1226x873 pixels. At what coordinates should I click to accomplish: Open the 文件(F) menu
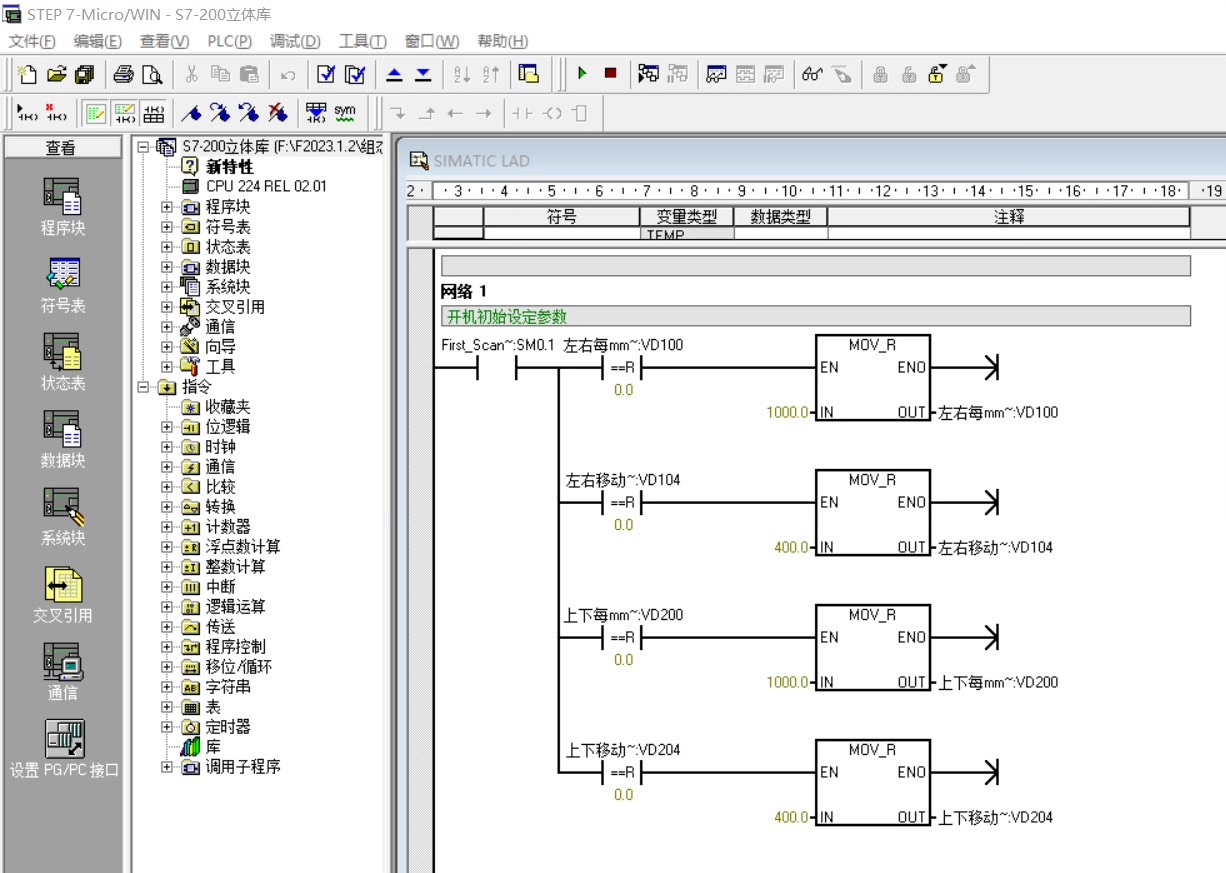(x=32, y=41)
